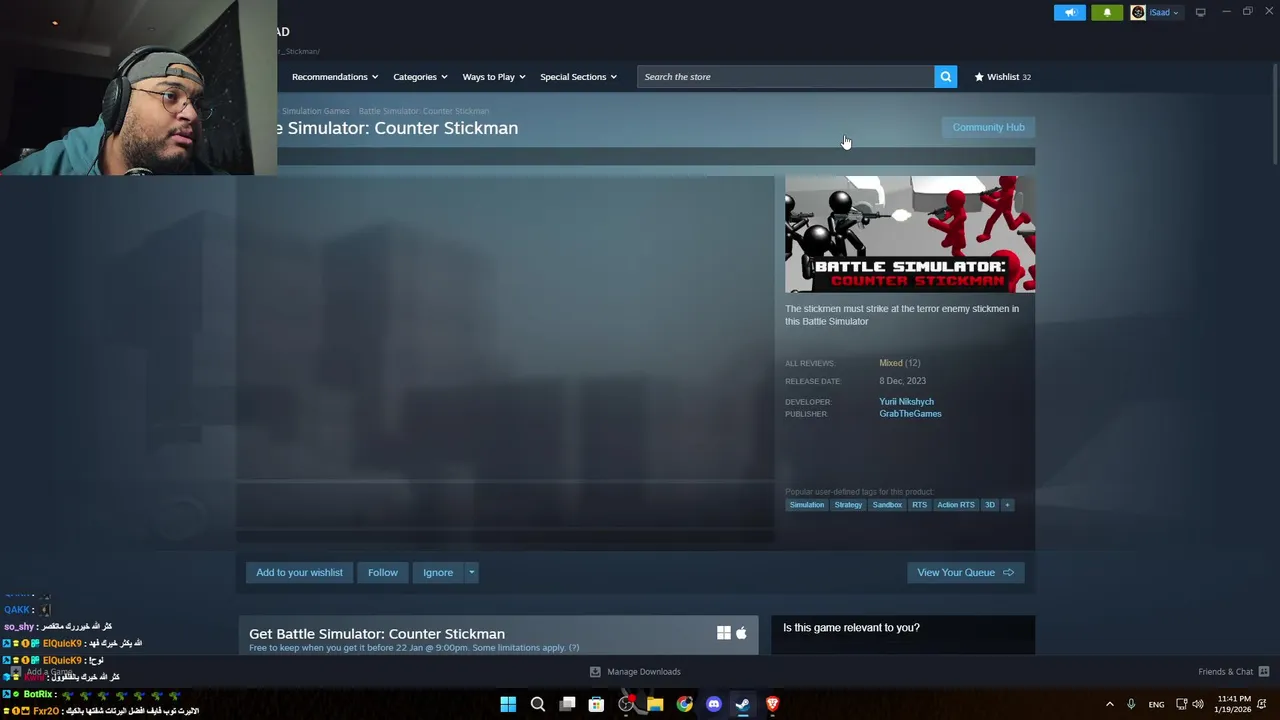Enter Big Picture mode monitor icon
Screen dimensions: 1280x720
[1200, 12]
